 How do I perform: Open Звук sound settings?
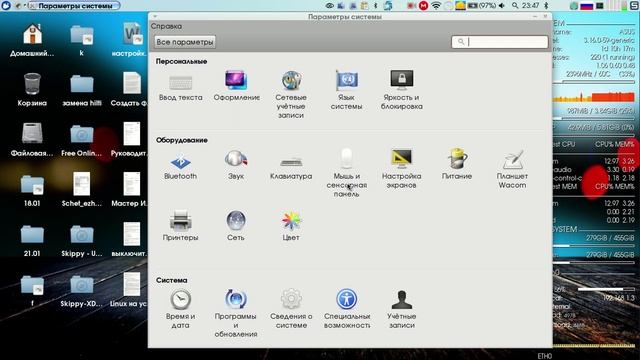point(236,165)
